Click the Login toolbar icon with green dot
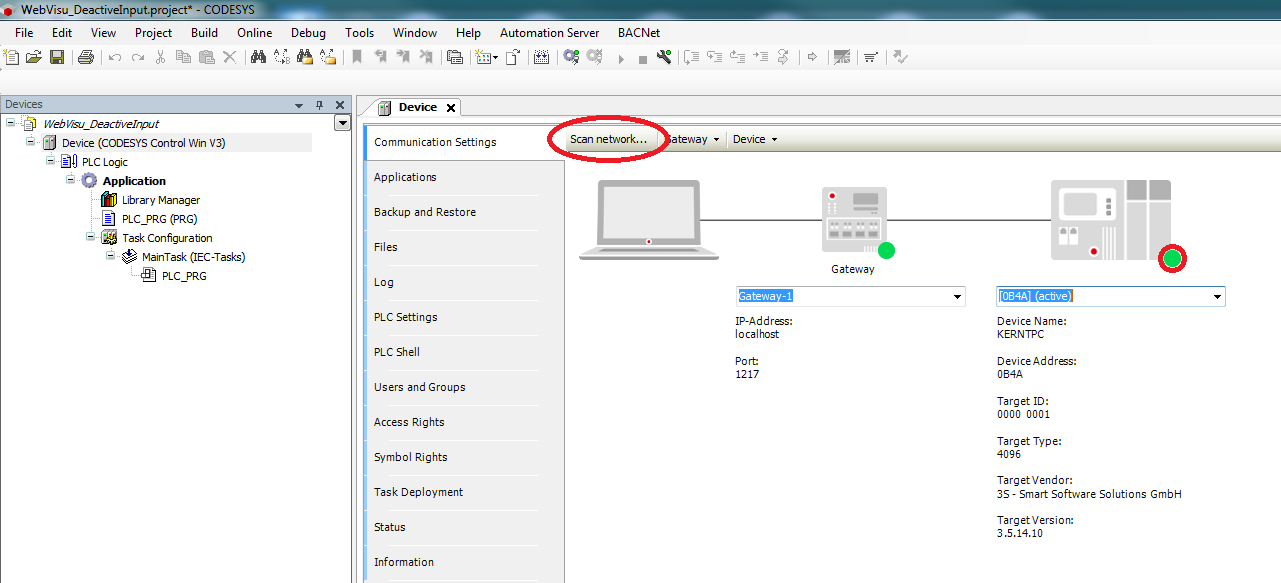Image resolution: width=1281 pixels, height=583 pixels. 571,57
